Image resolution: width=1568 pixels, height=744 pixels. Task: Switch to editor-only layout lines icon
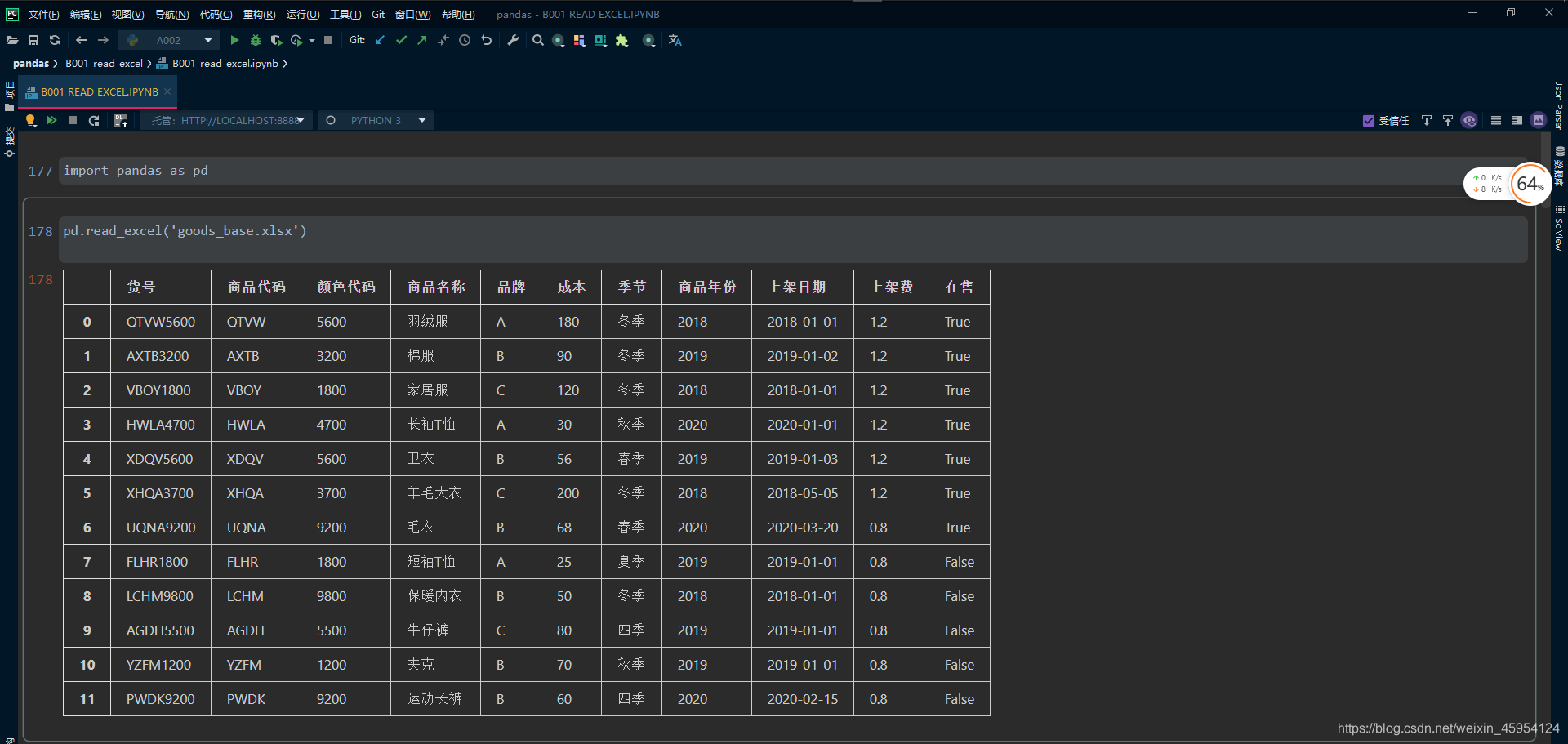pyautogui.click(x=1496, y=120)
